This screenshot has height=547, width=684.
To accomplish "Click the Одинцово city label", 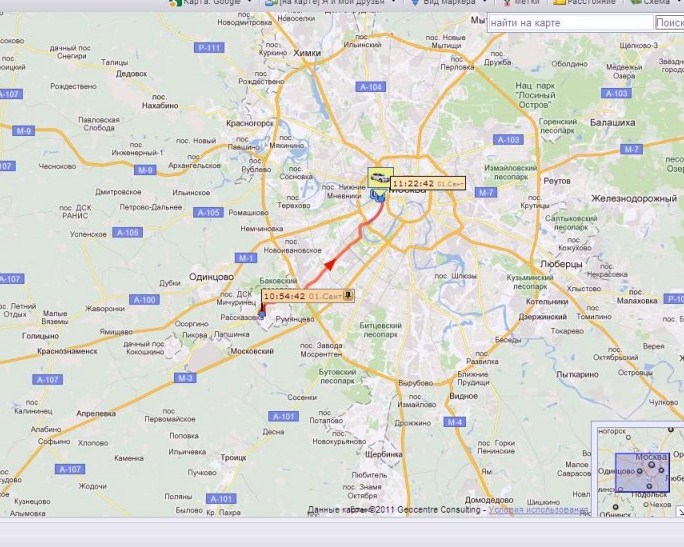I will click(211, 277).
